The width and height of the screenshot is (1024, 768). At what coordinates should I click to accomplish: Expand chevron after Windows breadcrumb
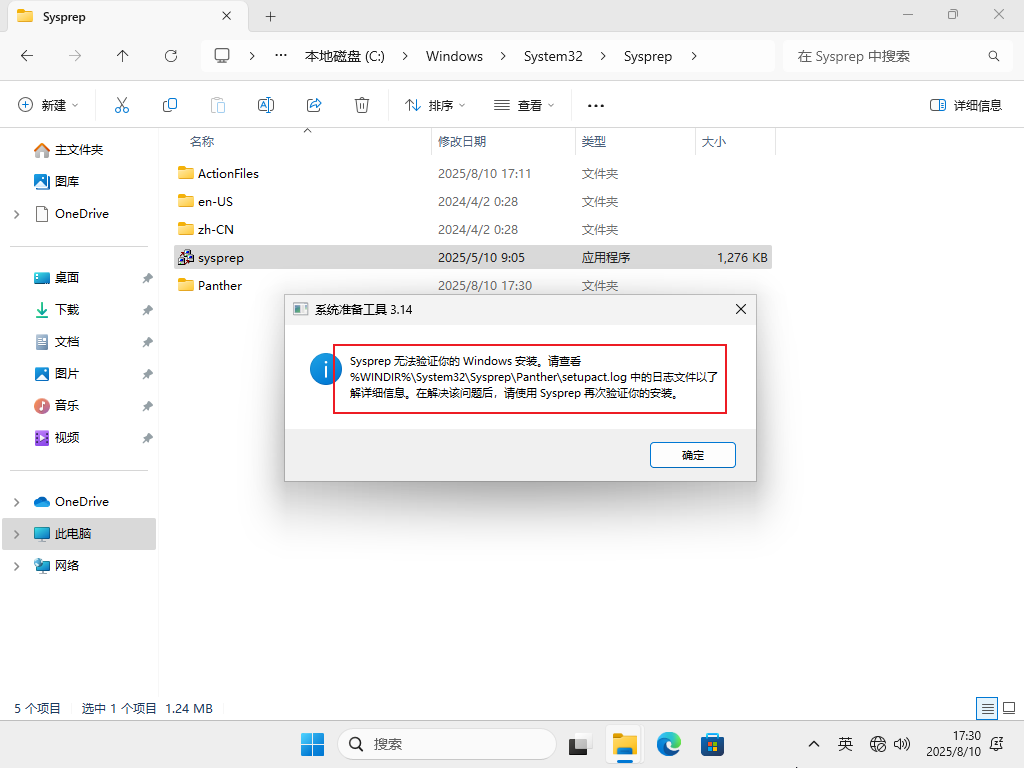click(x=503, y=56)
